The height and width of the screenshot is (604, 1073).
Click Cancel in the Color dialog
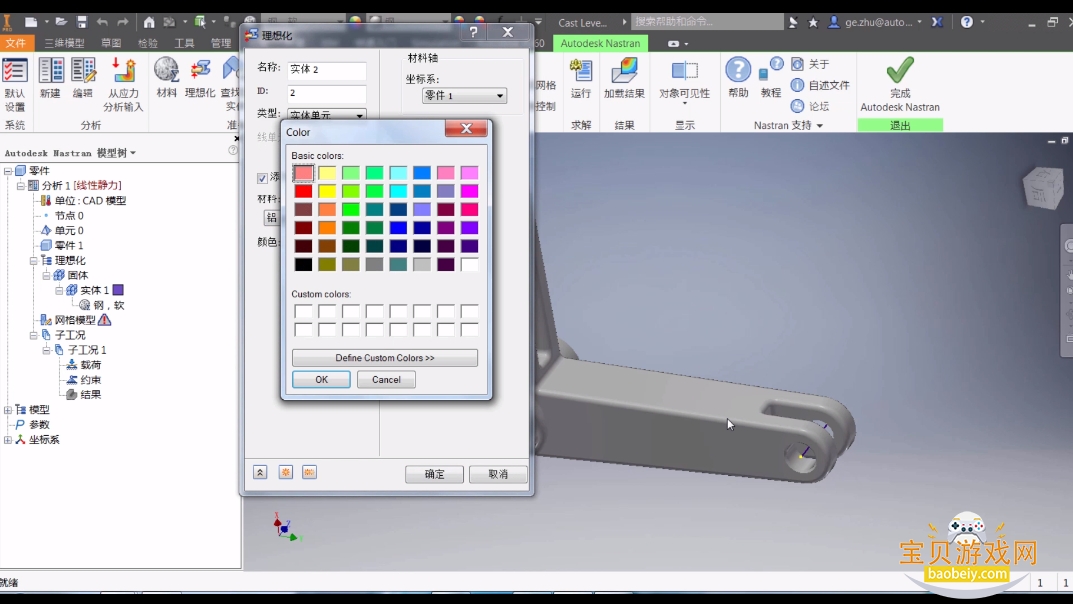click(x=386, y=380)
